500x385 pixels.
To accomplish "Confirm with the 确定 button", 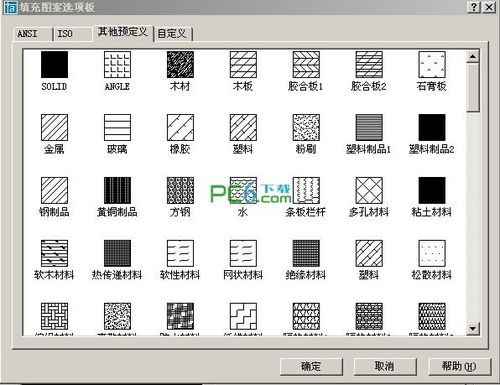I will (311, 366).
